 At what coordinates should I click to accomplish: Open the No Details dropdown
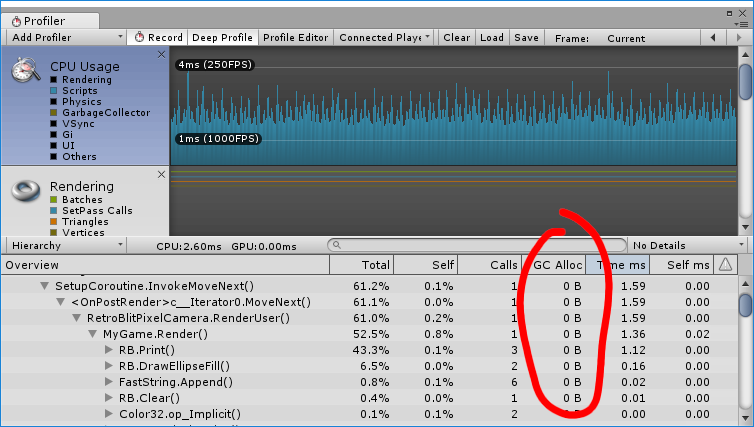688,245
